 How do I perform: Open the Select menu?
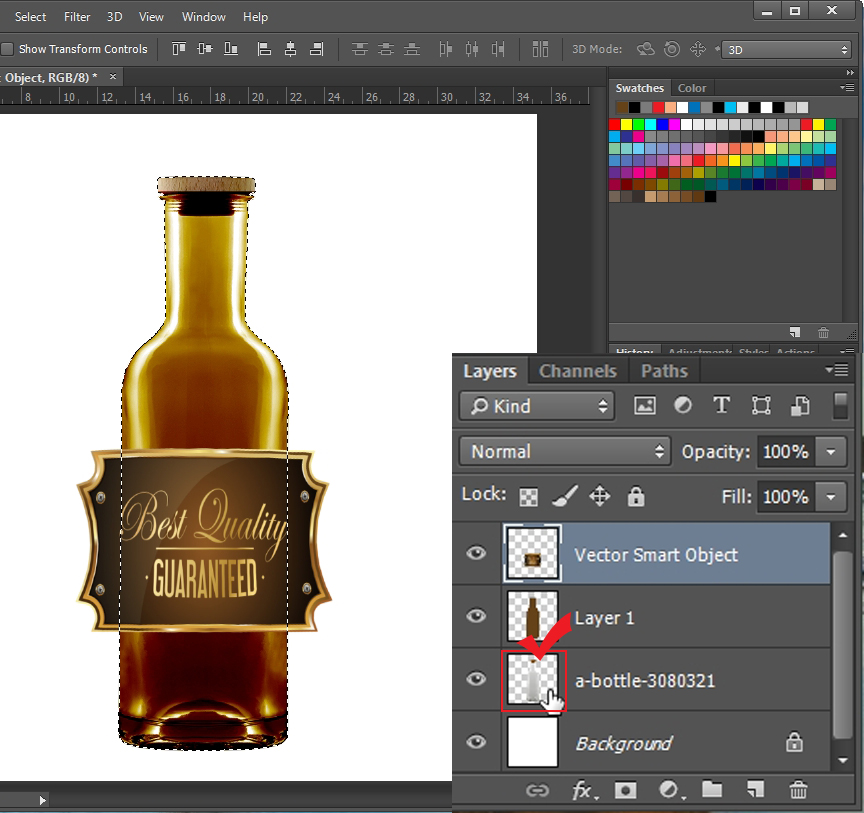pos(30,17)
